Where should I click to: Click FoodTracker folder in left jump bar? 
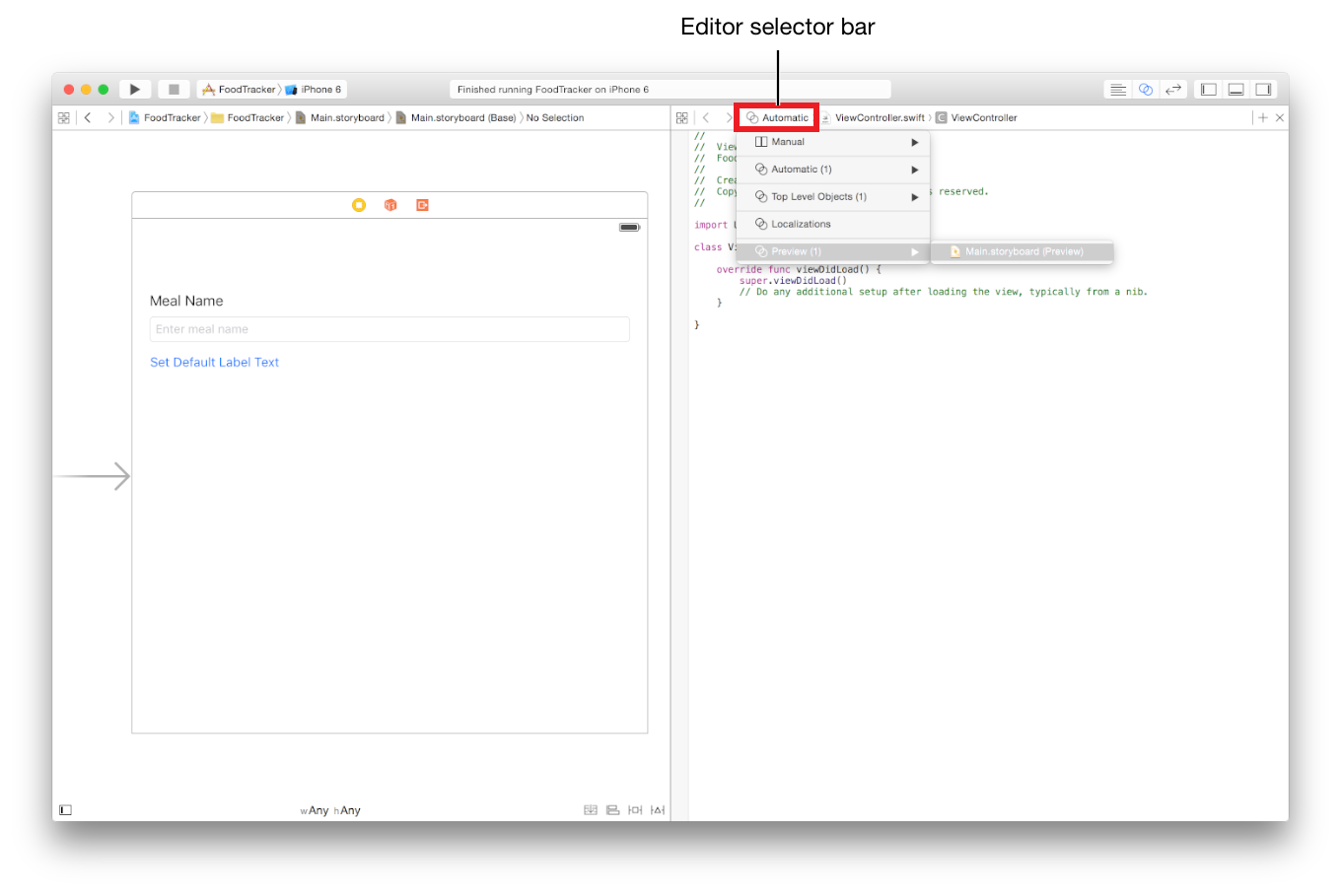click(247, 117)
